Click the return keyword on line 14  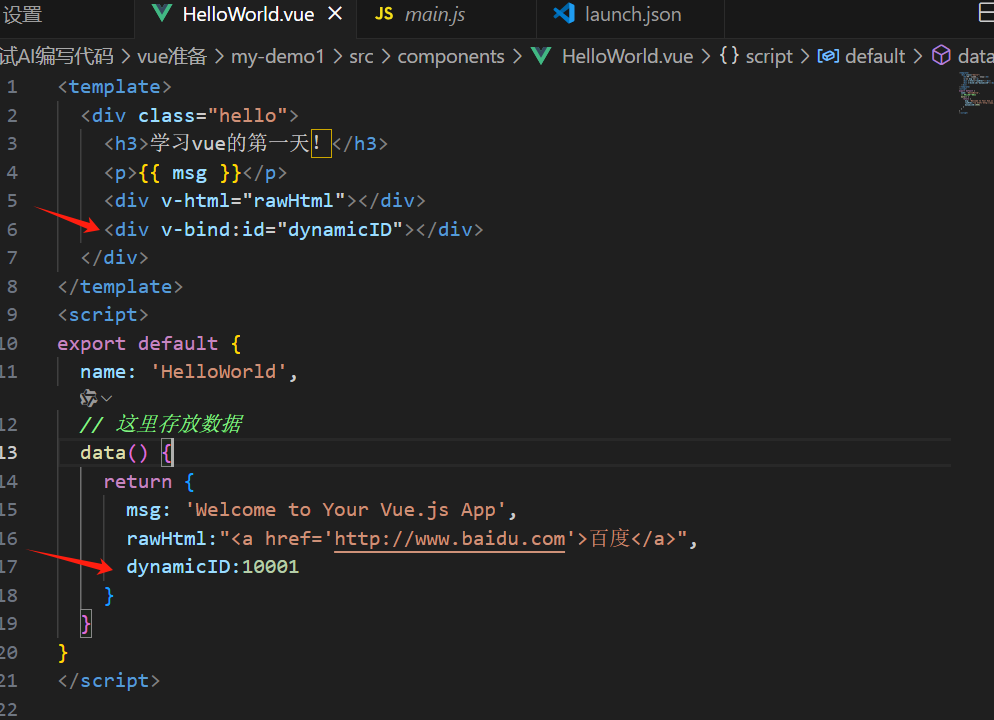tap(138, 482)
